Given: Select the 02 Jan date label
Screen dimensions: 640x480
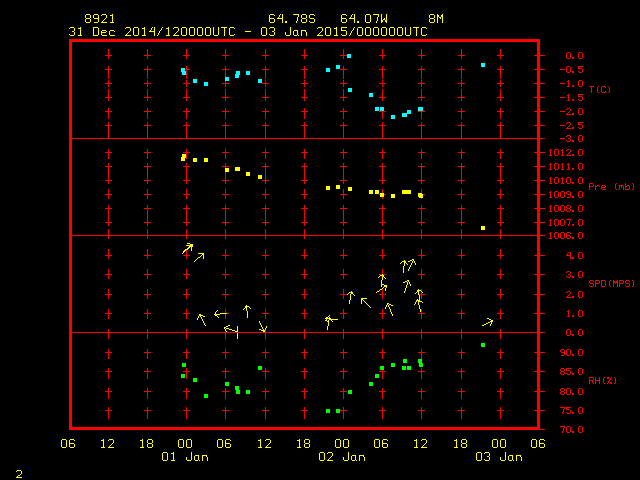Looking at the screenshot, I should pos(342,457).
